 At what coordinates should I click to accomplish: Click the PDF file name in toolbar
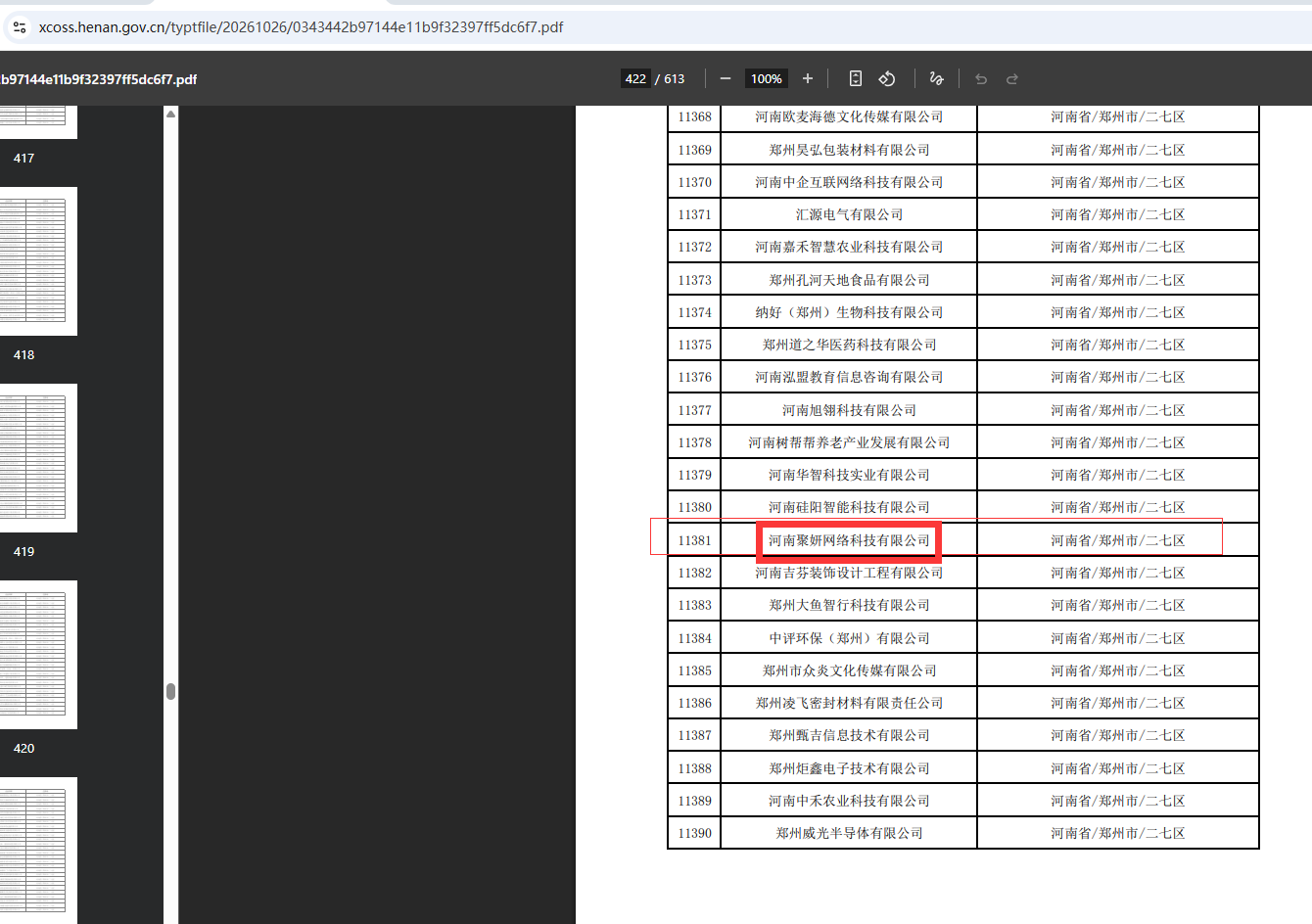coord(99,79)
